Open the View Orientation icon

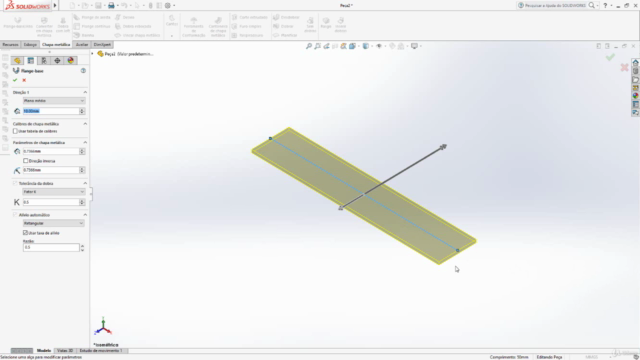[352, 46]
